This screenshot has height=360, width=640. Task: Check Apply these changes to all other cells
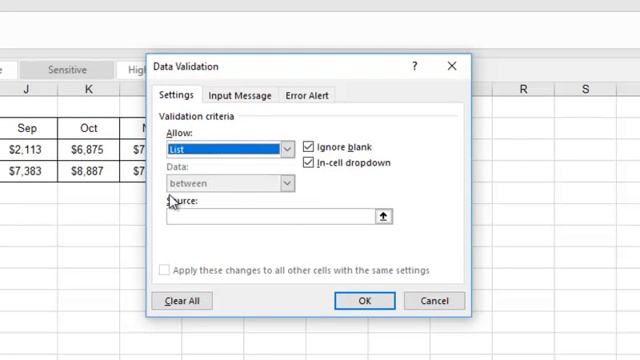pyautogui.click(x=164, y=270)
